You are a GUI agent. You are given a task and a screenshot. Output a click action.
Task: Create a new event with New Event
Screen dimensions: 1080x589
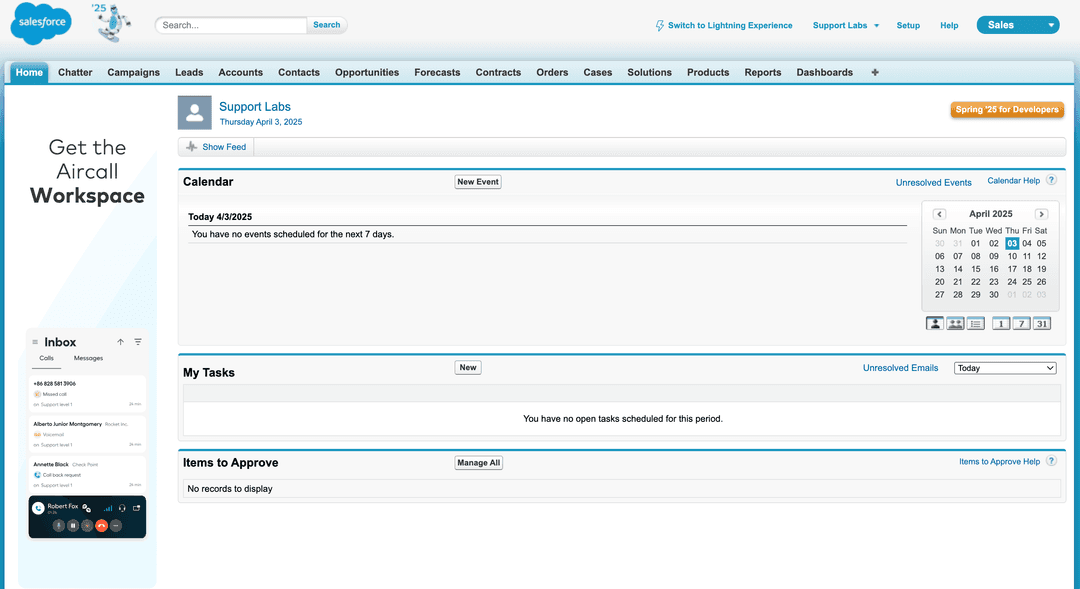(477, 181)
